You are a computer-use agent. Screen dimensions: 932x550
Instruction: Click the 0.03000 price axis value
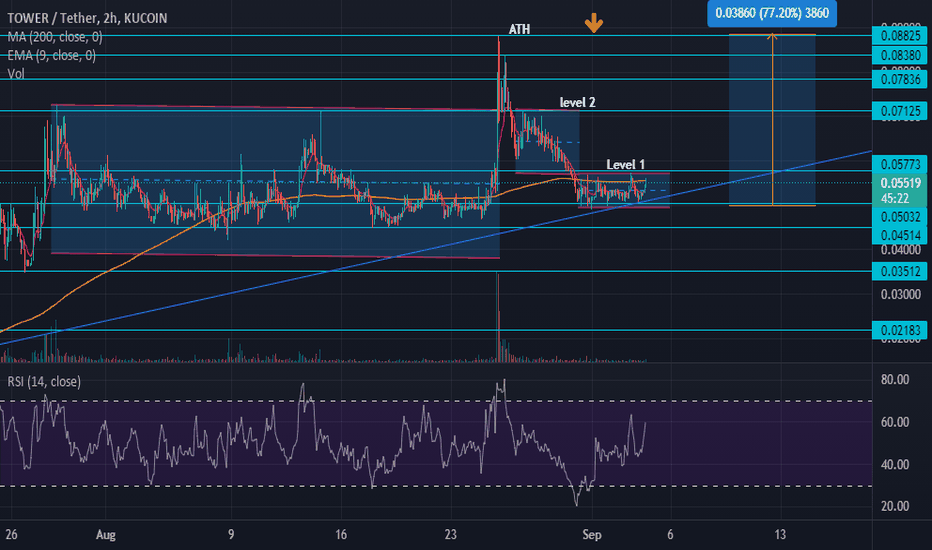tap(900, 295)
